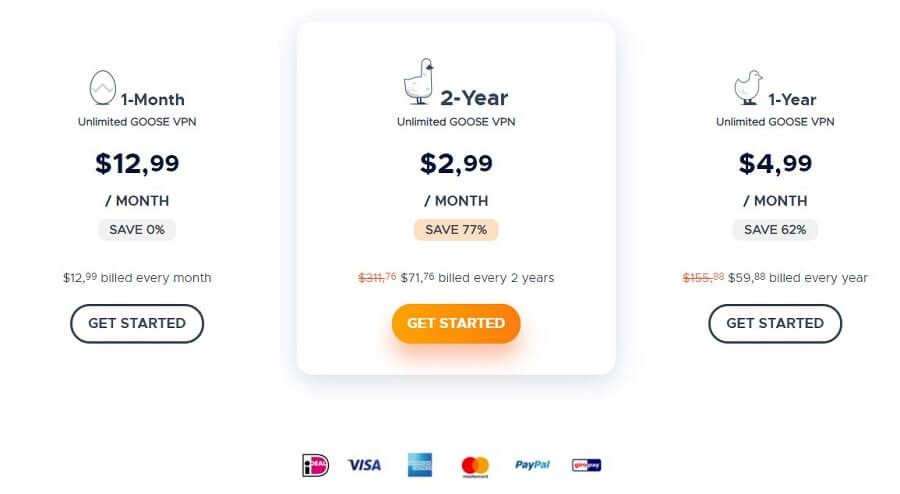Viewport: 900px width, 494px height.
Task: Get started with the 1-Month plan
Action: (x=137, y=324)
